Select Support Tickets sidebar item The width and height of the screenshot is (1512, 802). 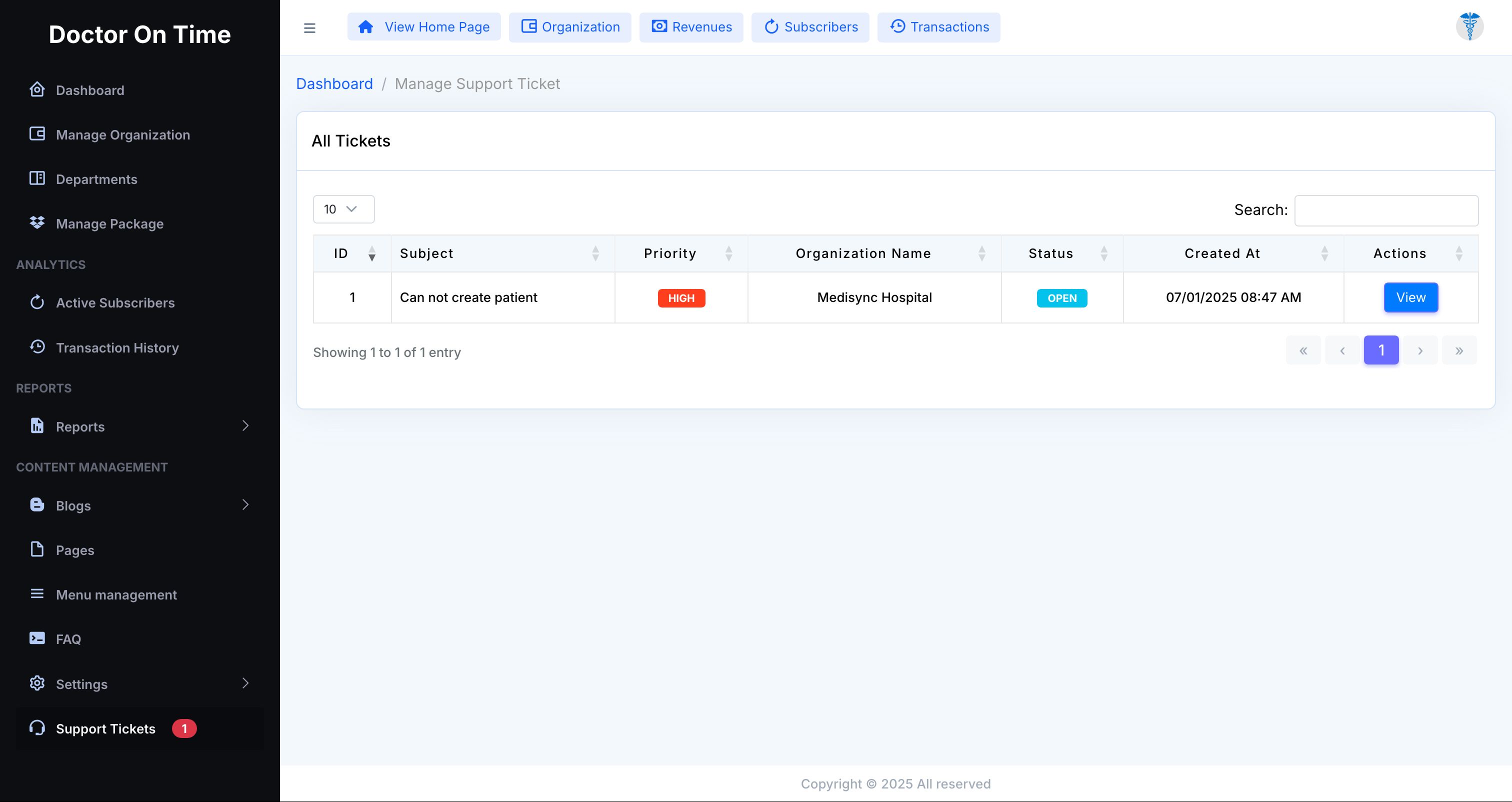click(139, 728)
